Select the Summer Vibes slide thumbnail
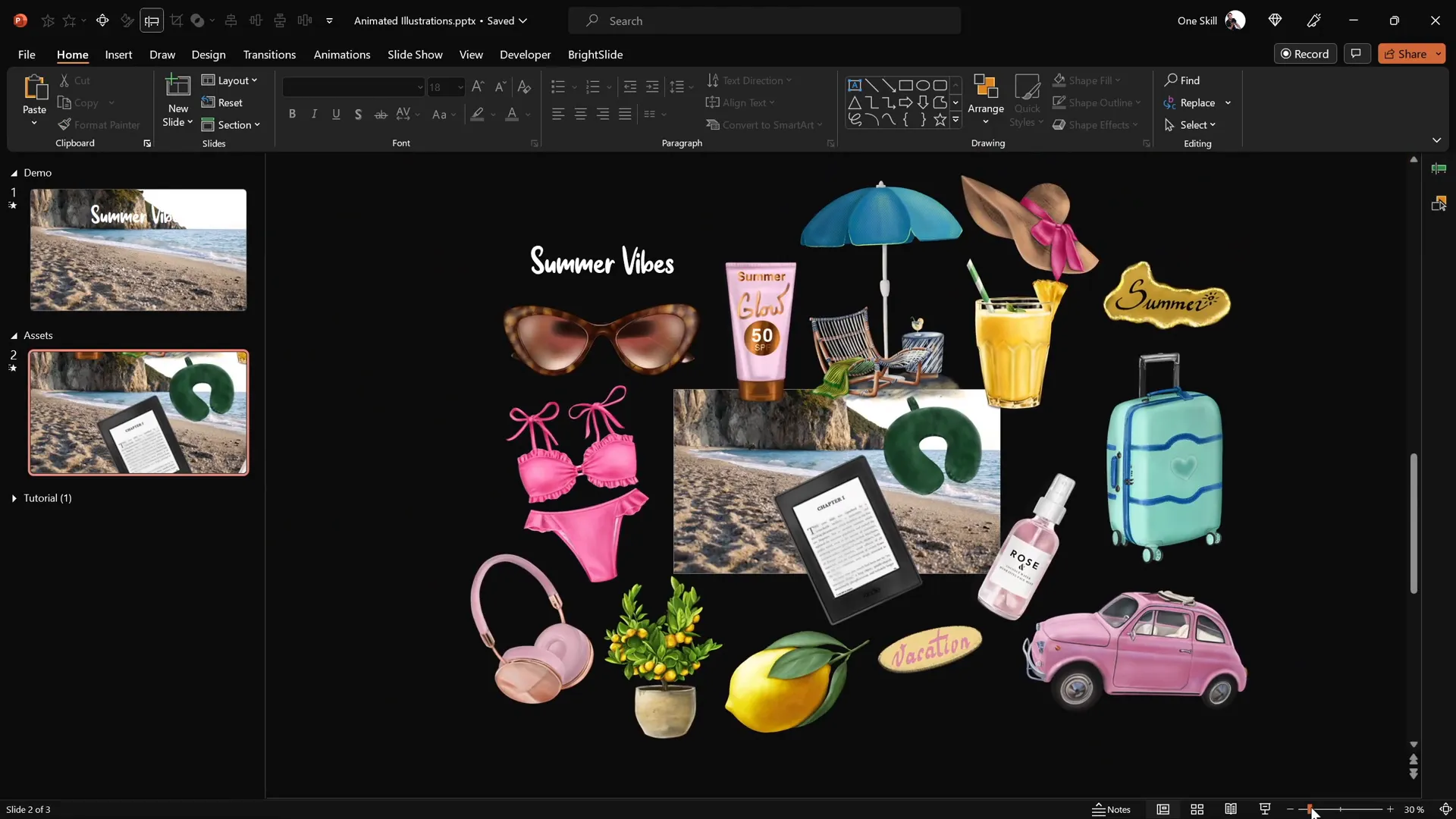Screen dimensions: 1456x819 pos(138,249)
